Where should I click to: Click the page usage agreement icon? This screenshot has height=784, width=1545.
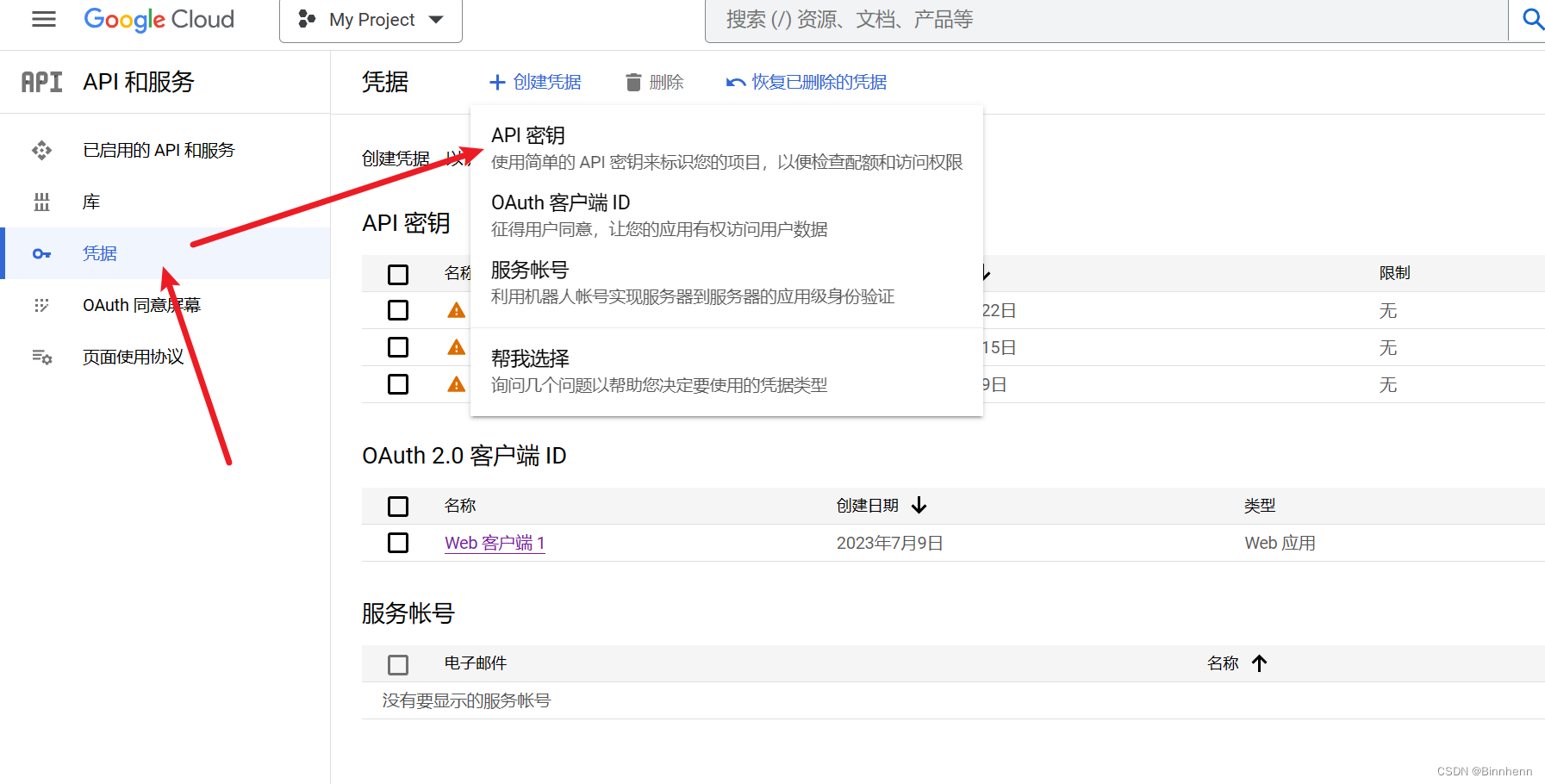pos(41,357)
